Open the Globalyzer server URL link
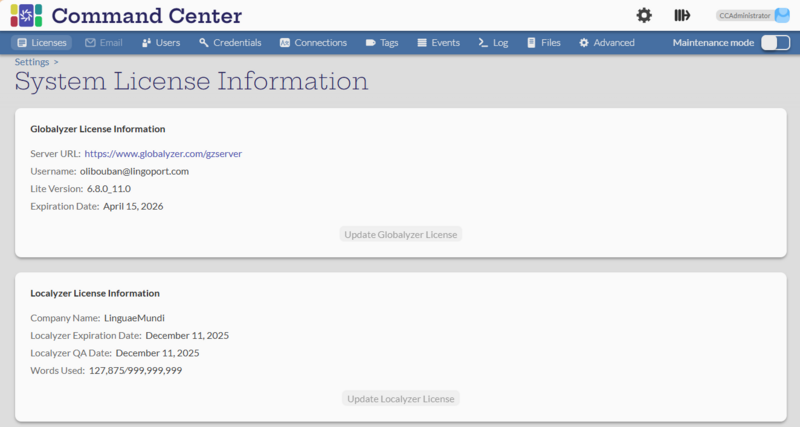 click(x=163, y=154)
